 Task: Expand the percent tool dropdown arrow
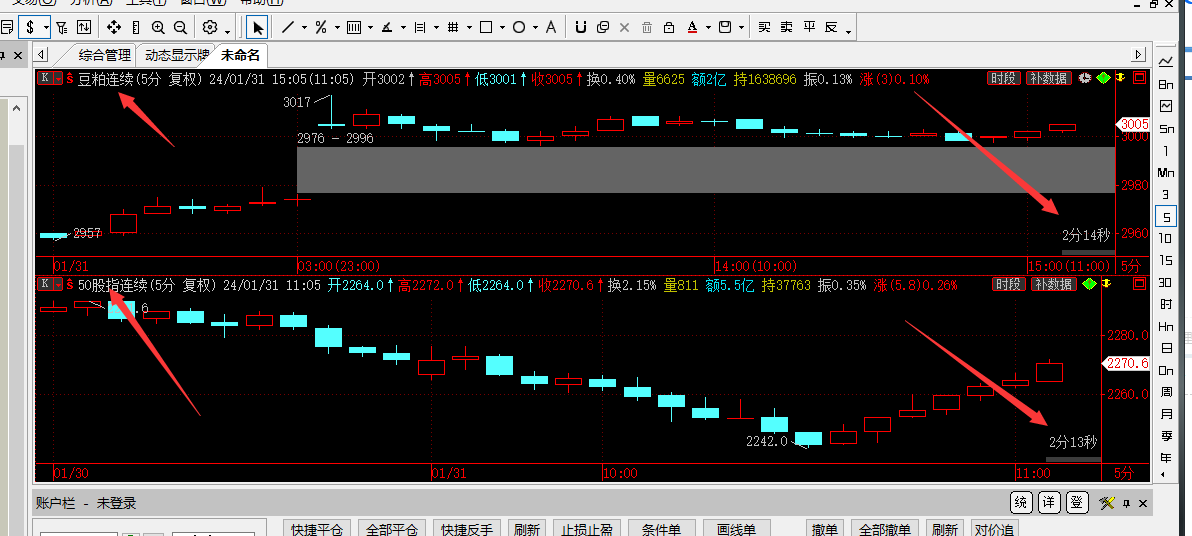tap(337, 28)
